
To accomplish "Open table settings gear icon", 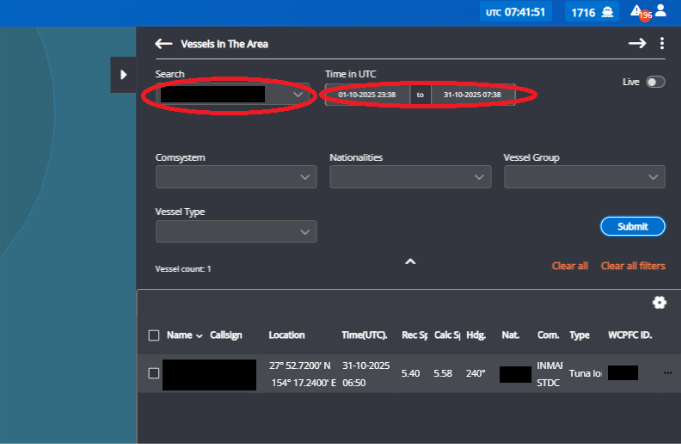I will 659,302.
